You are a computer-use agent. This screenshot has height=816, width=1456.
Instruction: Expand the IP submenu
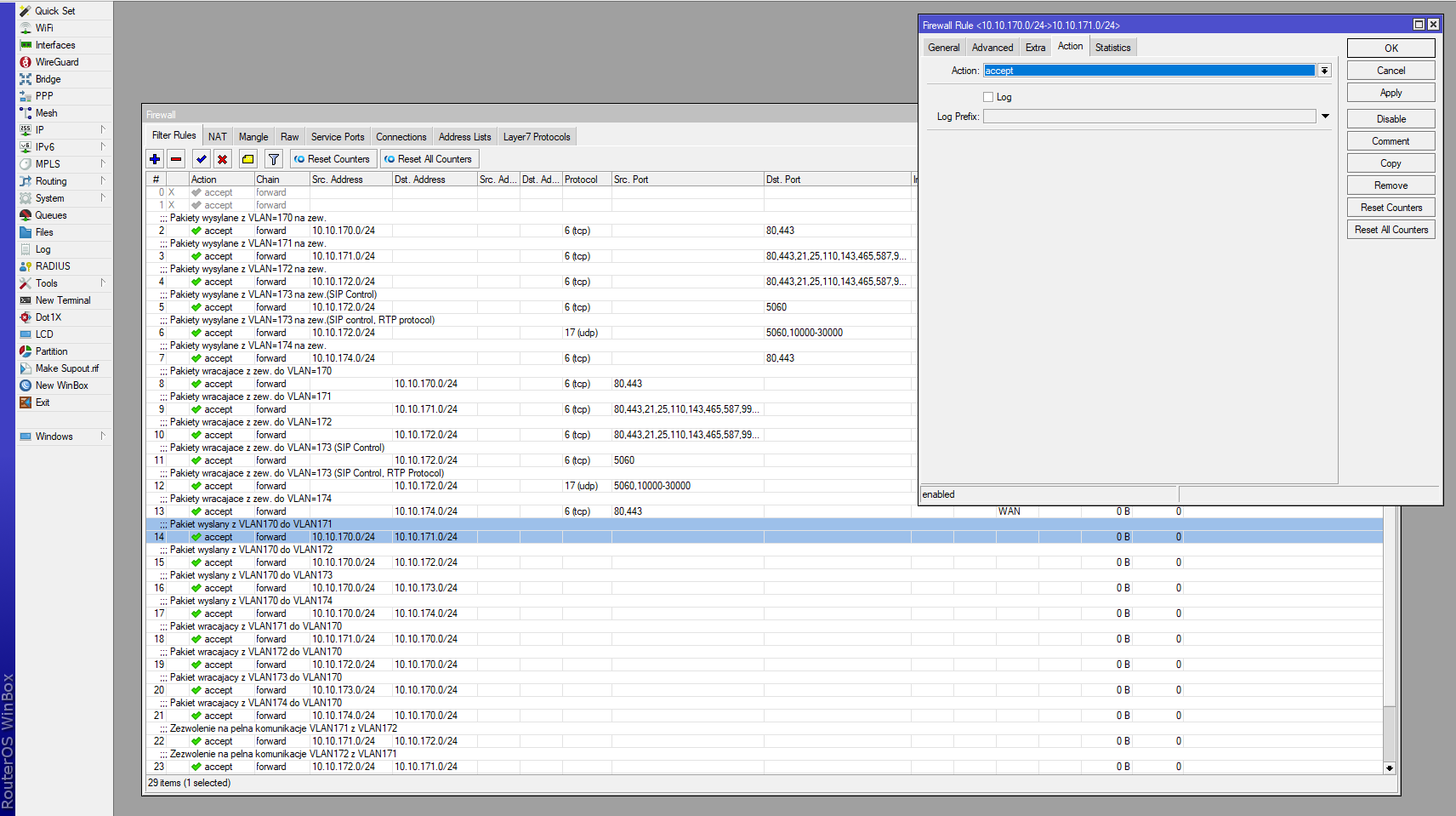coord(103,130)
